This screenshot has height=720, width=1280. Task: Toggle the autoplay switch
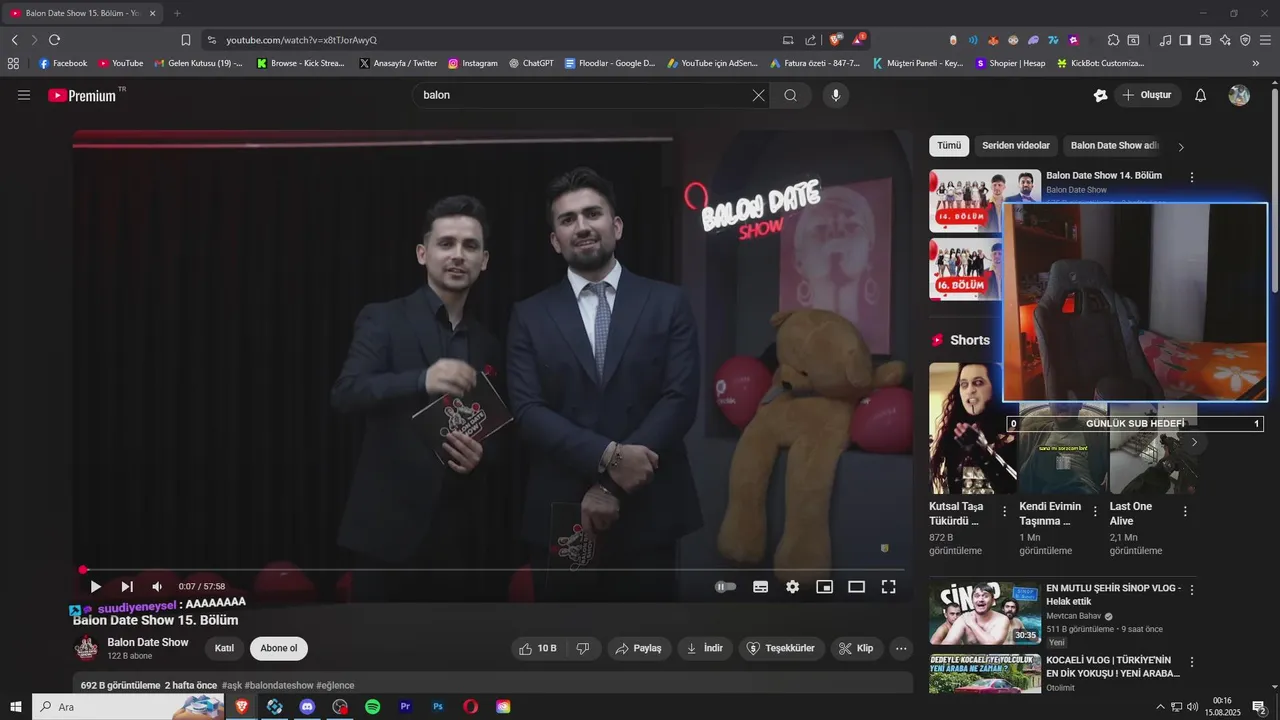(726, 587)
